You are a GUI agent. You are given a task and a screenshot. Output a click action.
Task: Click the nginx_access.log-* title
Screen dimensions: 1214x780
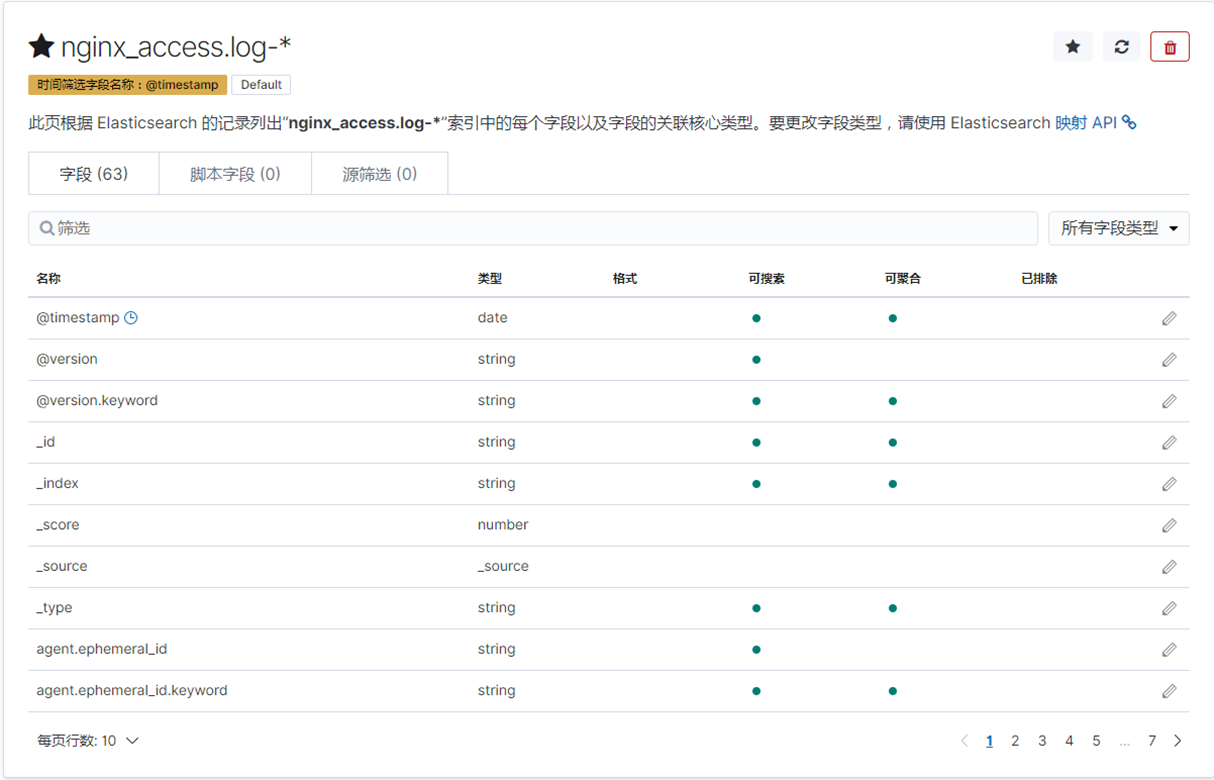(176, 46)
